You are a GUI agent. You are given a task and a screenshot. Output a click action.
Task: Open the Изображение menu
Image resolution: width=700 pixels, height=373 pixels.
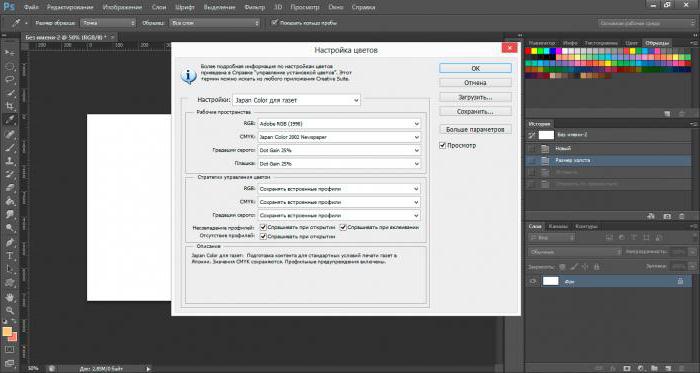tap(122, 7)
